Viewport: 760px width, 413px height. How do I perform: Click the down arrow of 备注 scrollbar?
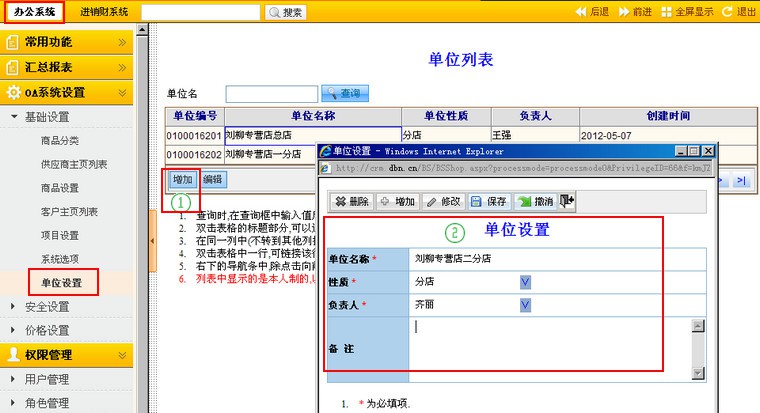pos(698,373)
